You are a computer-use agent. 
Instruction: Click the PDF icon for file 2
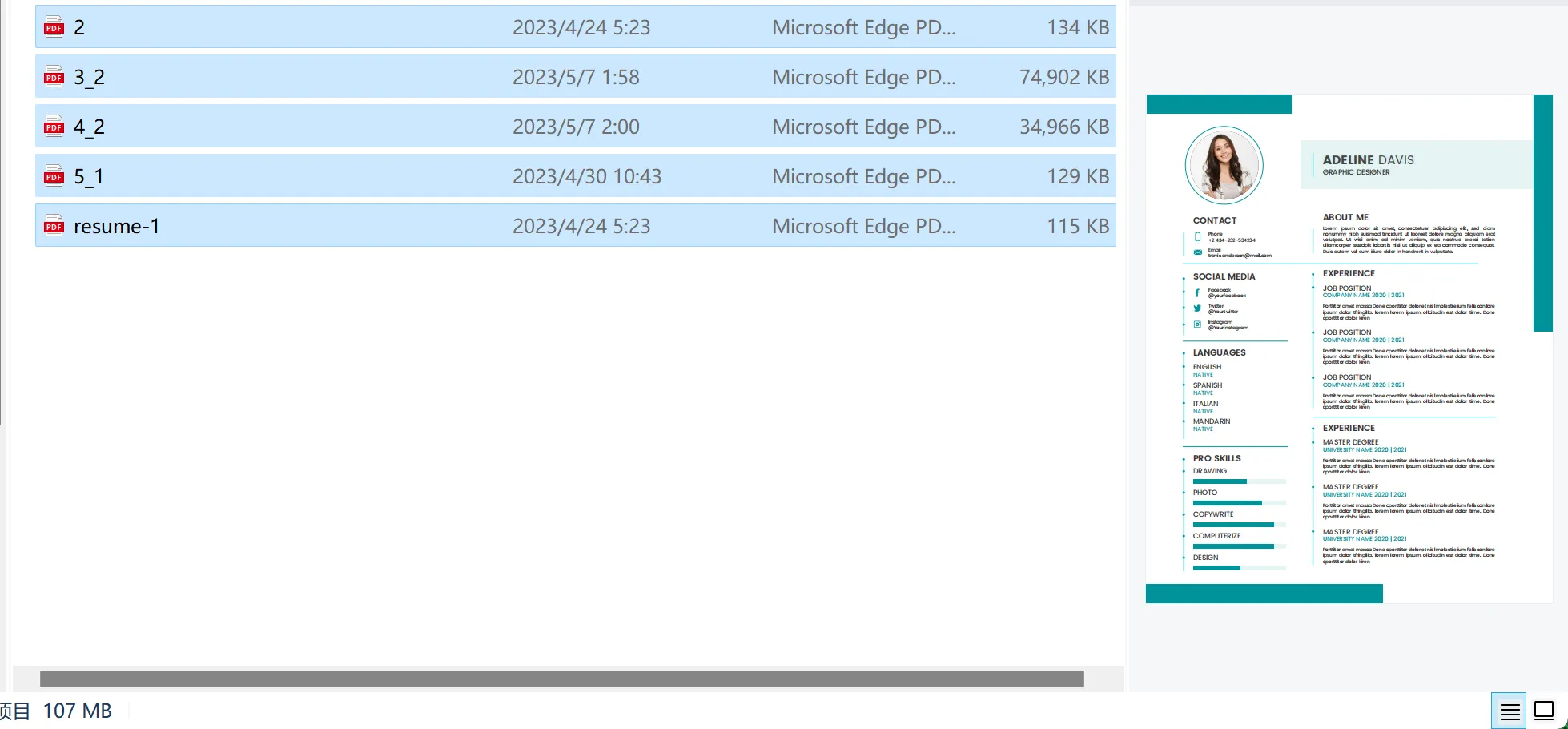53,26
